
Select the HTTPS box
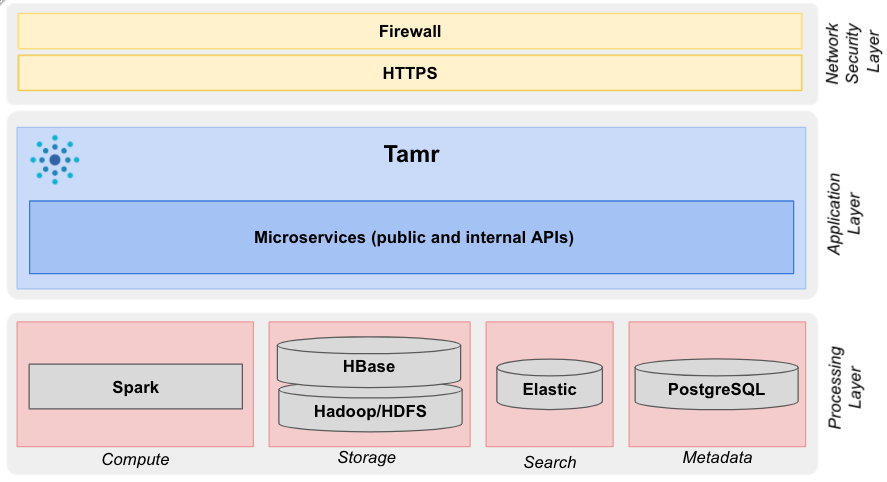[x=410, y=73]
